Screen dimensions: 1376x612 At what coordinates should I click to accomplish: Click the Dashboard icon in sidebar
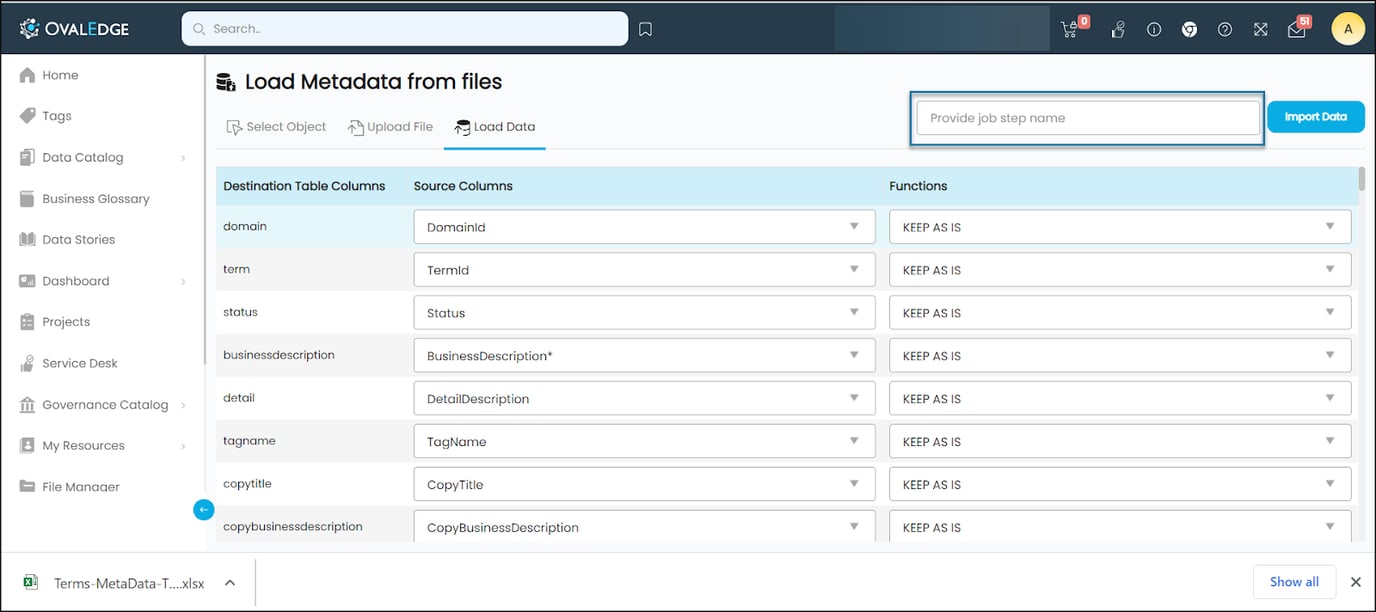click(x=27, y=281)
